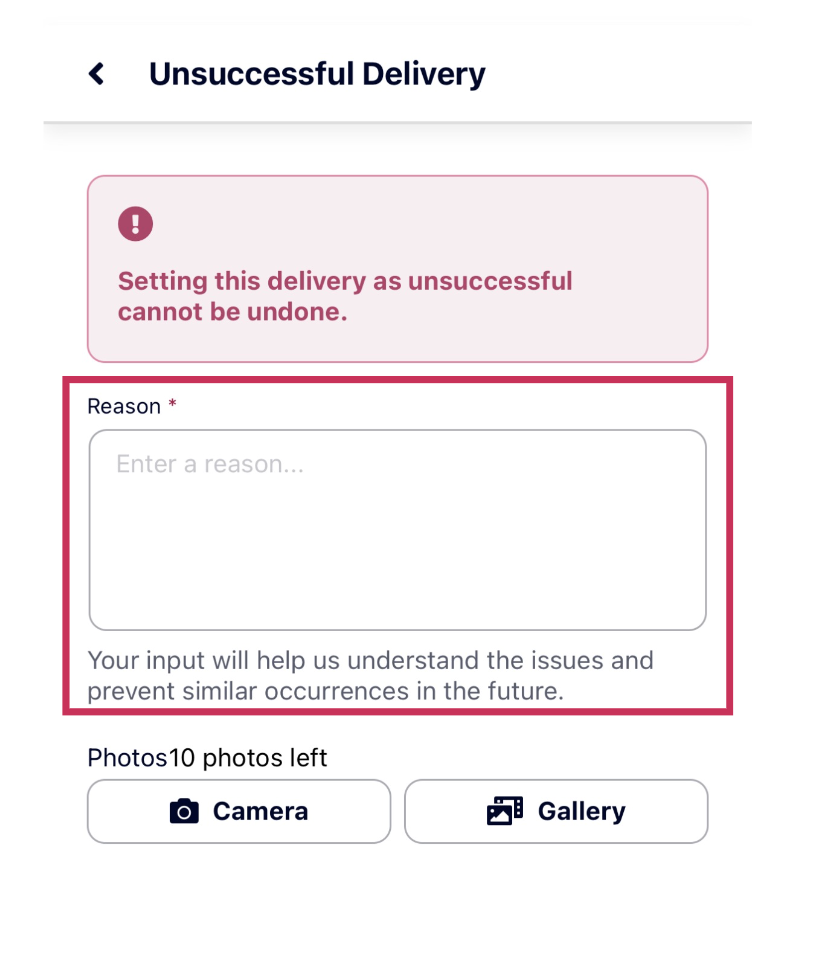This screenshot has height=964, width=814.
Task: Click the red required asterisk beside Reason
Action: coord(173,403)
